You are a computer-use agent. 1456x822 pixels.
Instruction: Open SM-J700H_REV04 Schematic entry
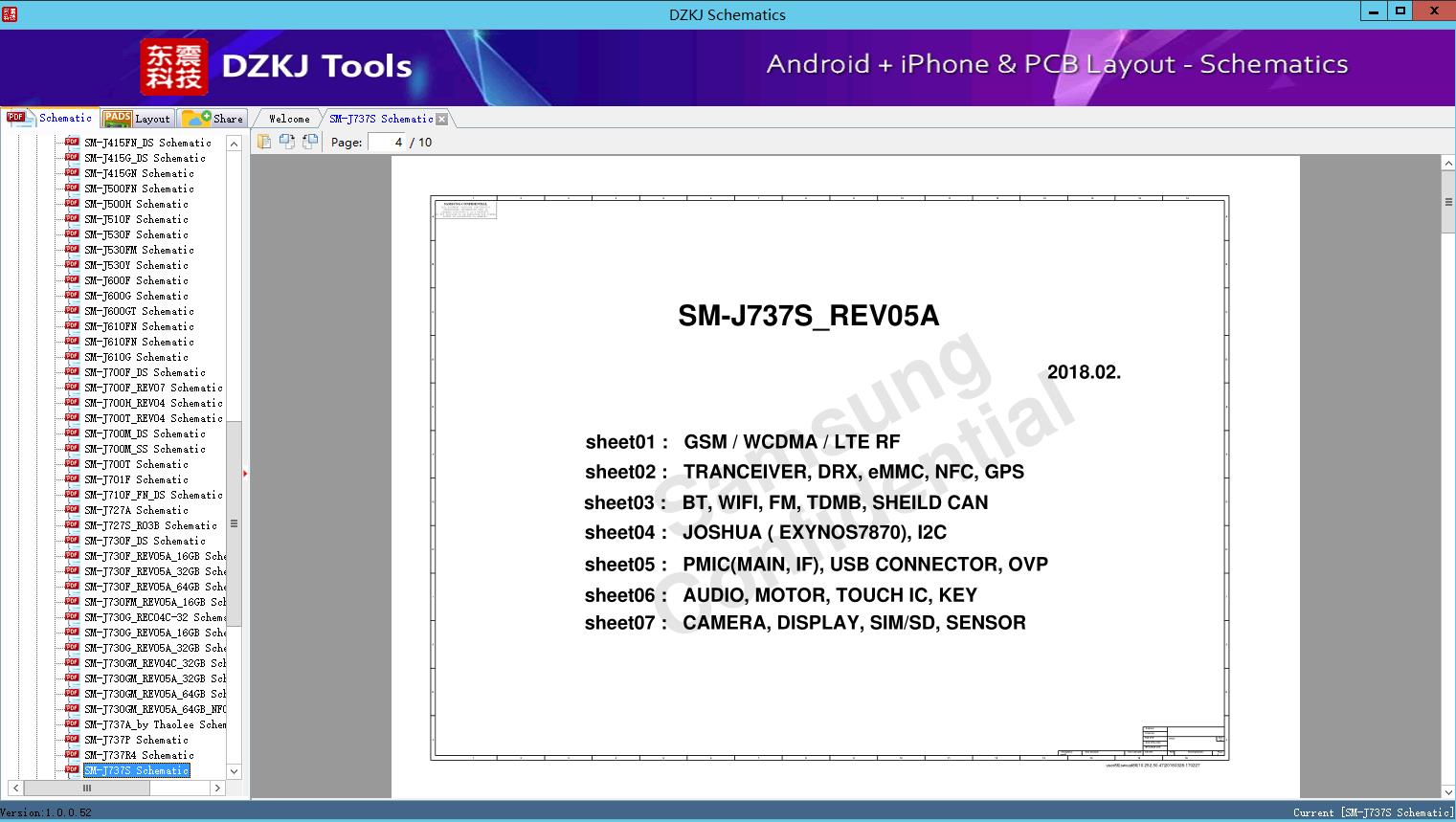(153, 403)
